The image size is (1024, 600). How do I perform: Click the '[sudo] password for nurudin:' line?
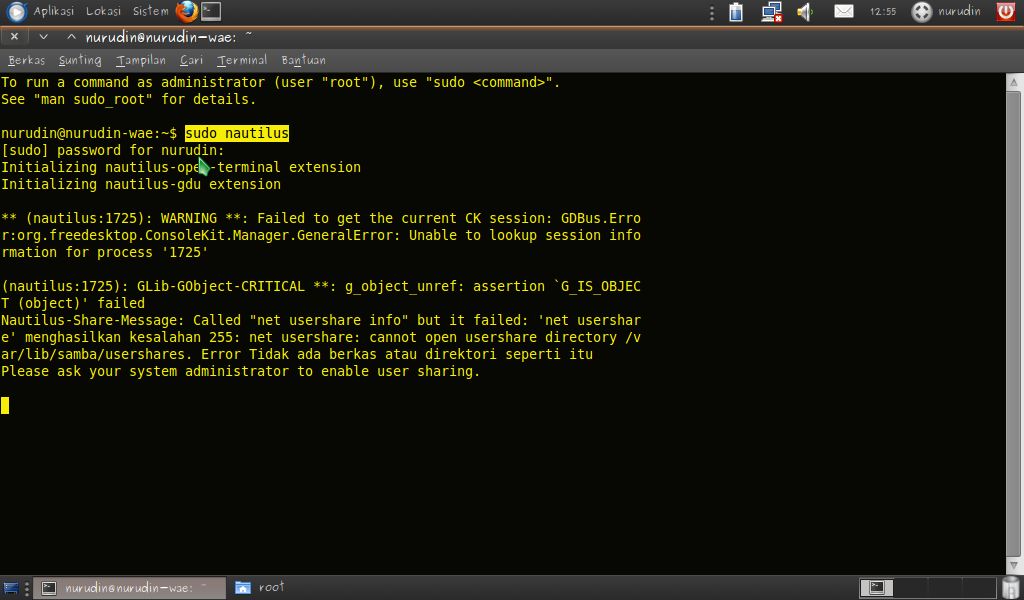(112, 150)
